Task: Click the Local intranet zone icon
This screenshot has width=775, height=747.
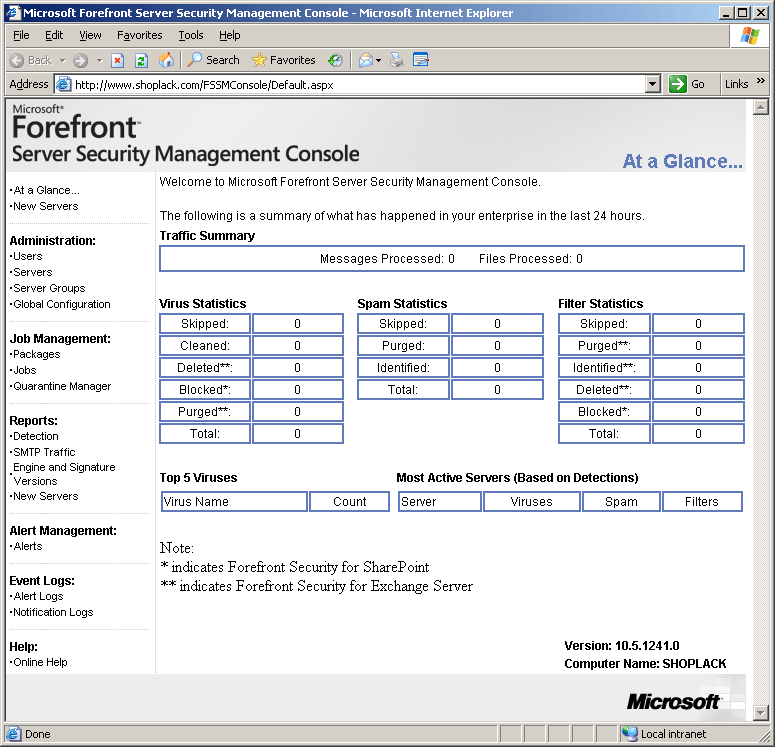Action: tap(629, 734)
